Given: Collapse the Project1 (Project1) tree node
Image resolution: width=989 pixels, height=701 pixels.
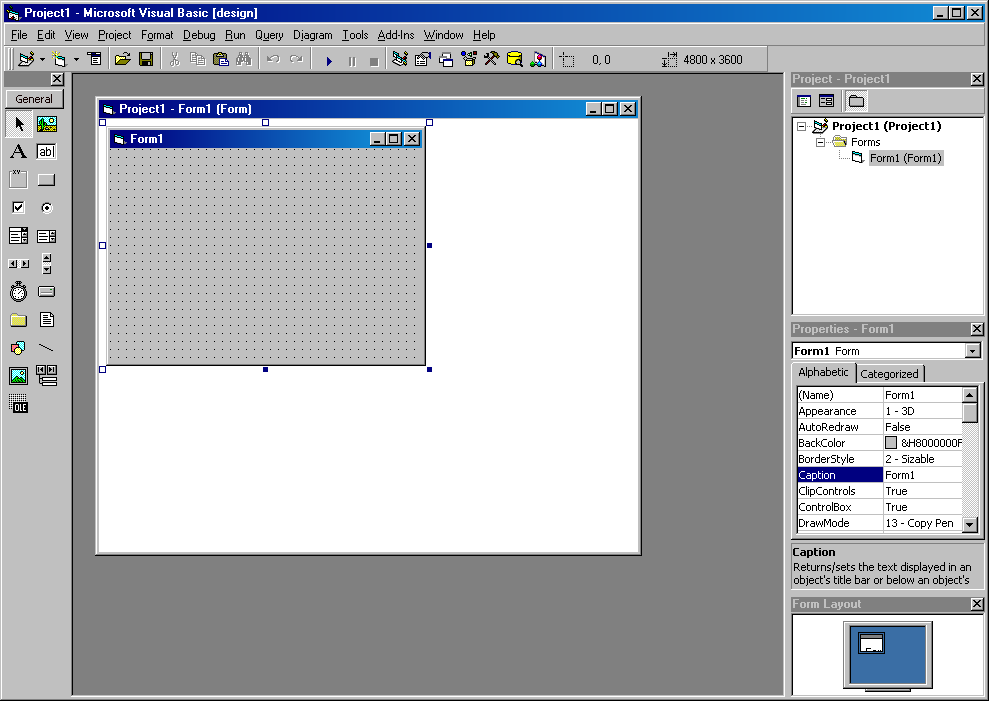Looking at the screenshot, I should point(802,126).
